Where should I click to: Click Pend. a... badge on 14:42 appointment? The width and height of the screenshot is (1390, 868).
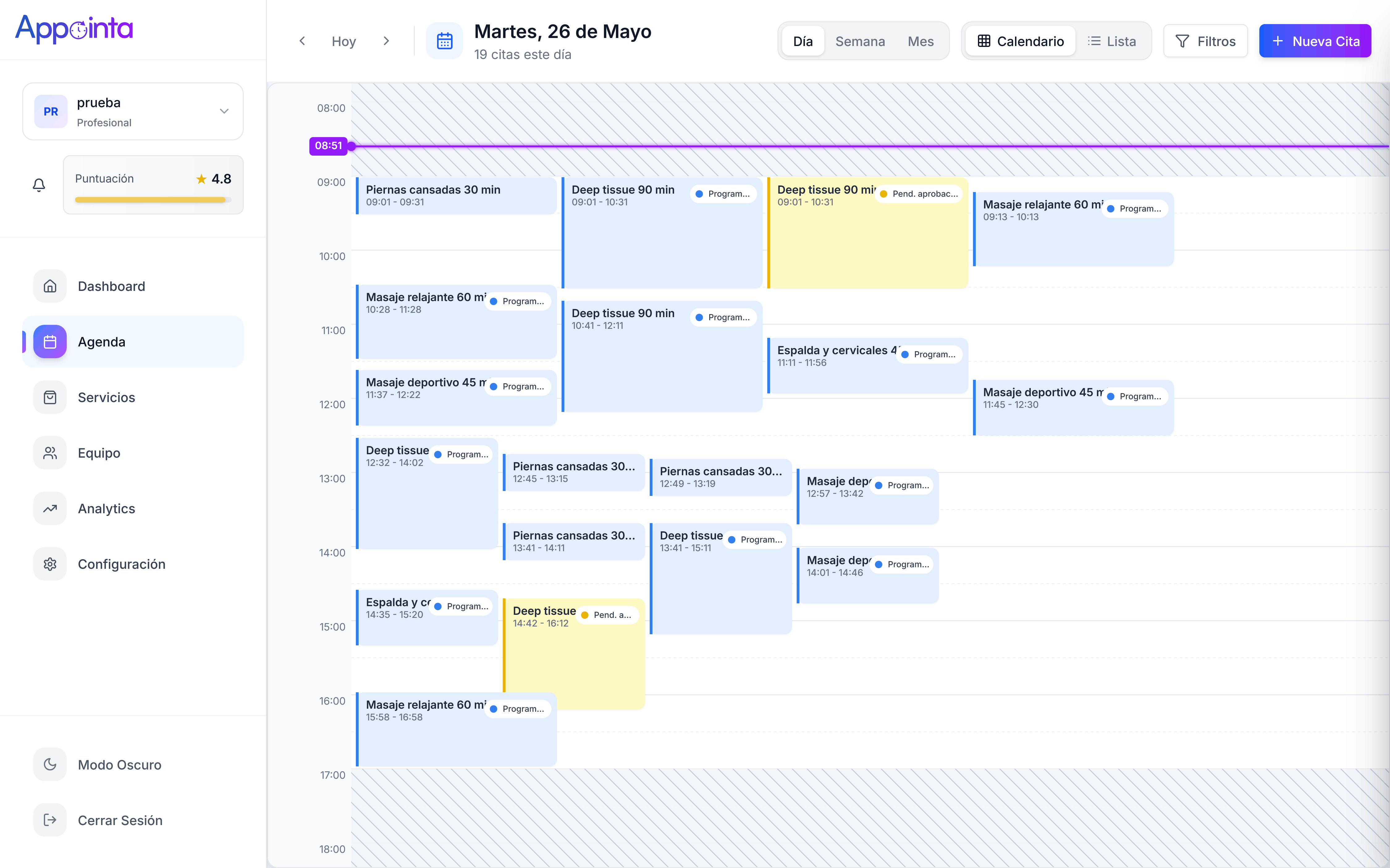(608, 615)
